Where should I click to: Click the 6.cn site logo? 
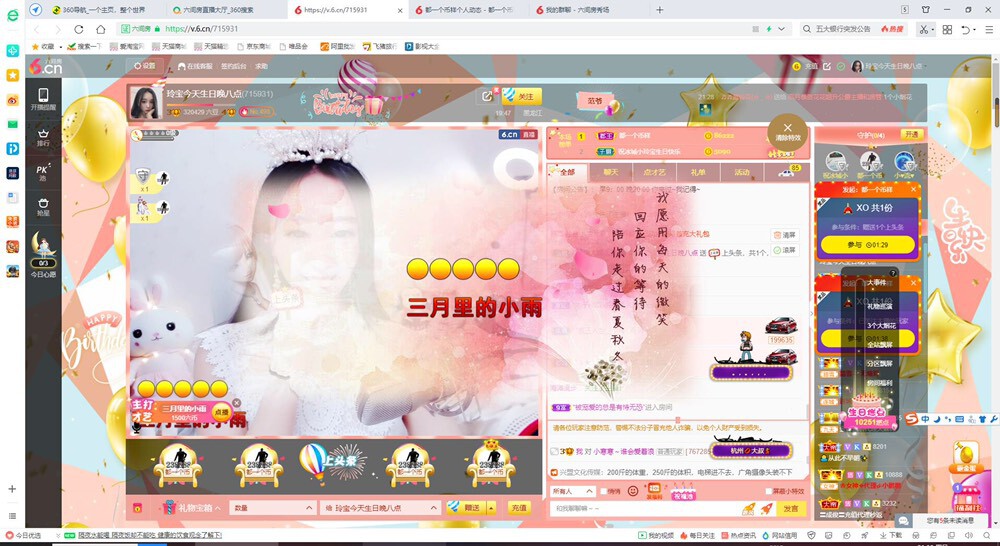point(45,66)
